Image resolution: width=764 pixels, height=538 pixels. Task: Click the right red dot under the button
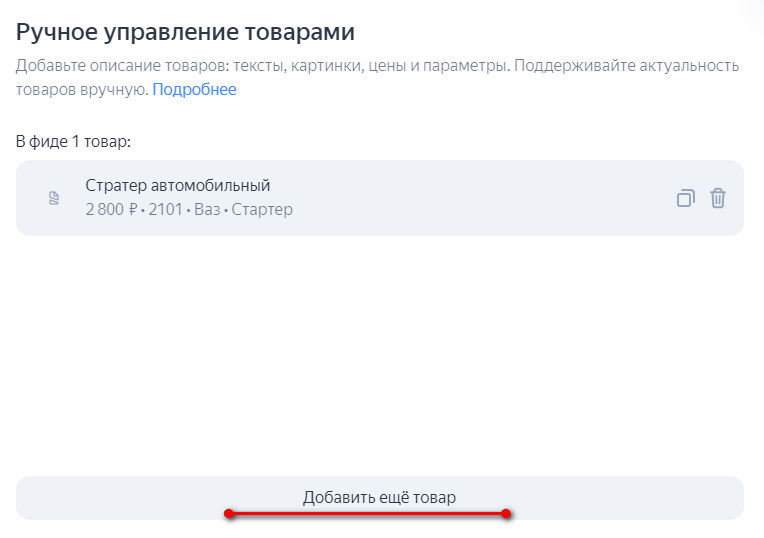[506, 514]
